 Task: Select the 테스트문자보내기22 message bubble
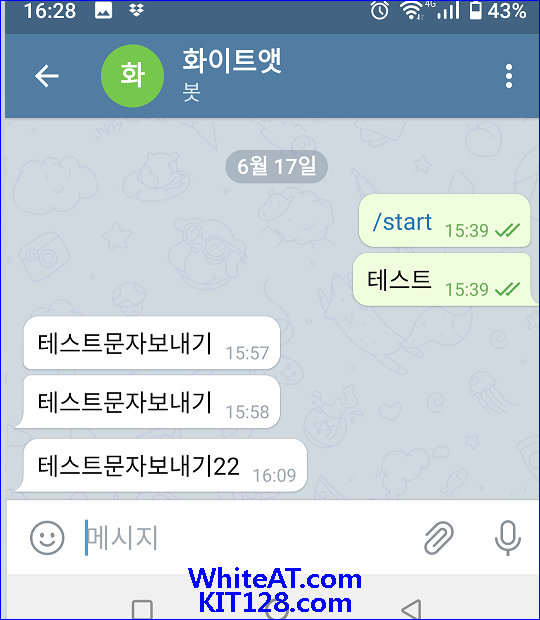tap(160, 465)
